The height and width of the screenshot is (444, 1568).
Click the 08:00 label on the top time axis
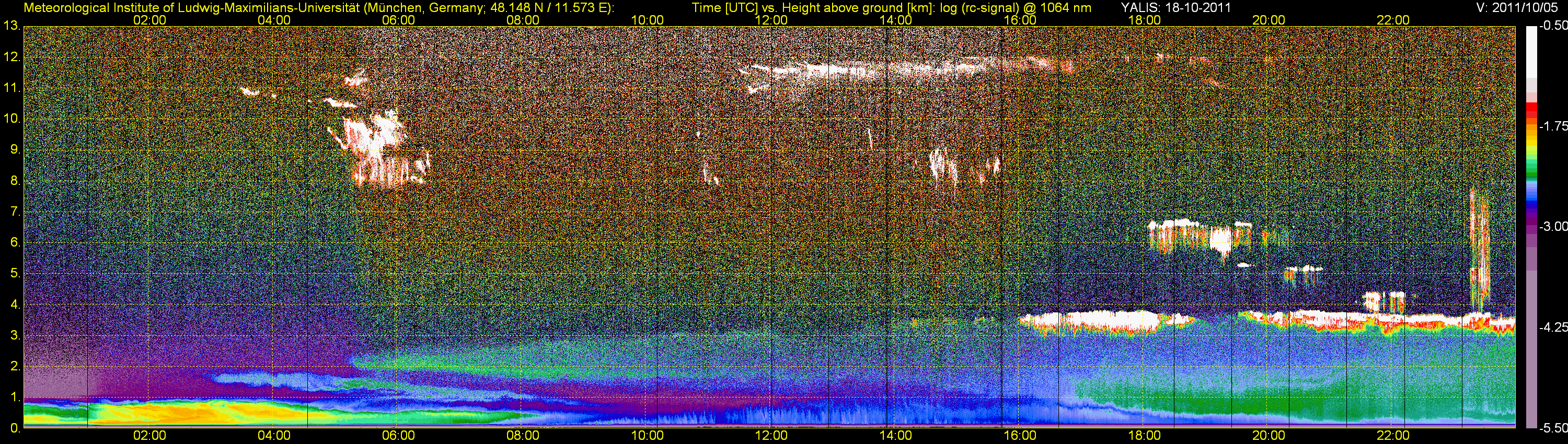(x=523, y=20)
